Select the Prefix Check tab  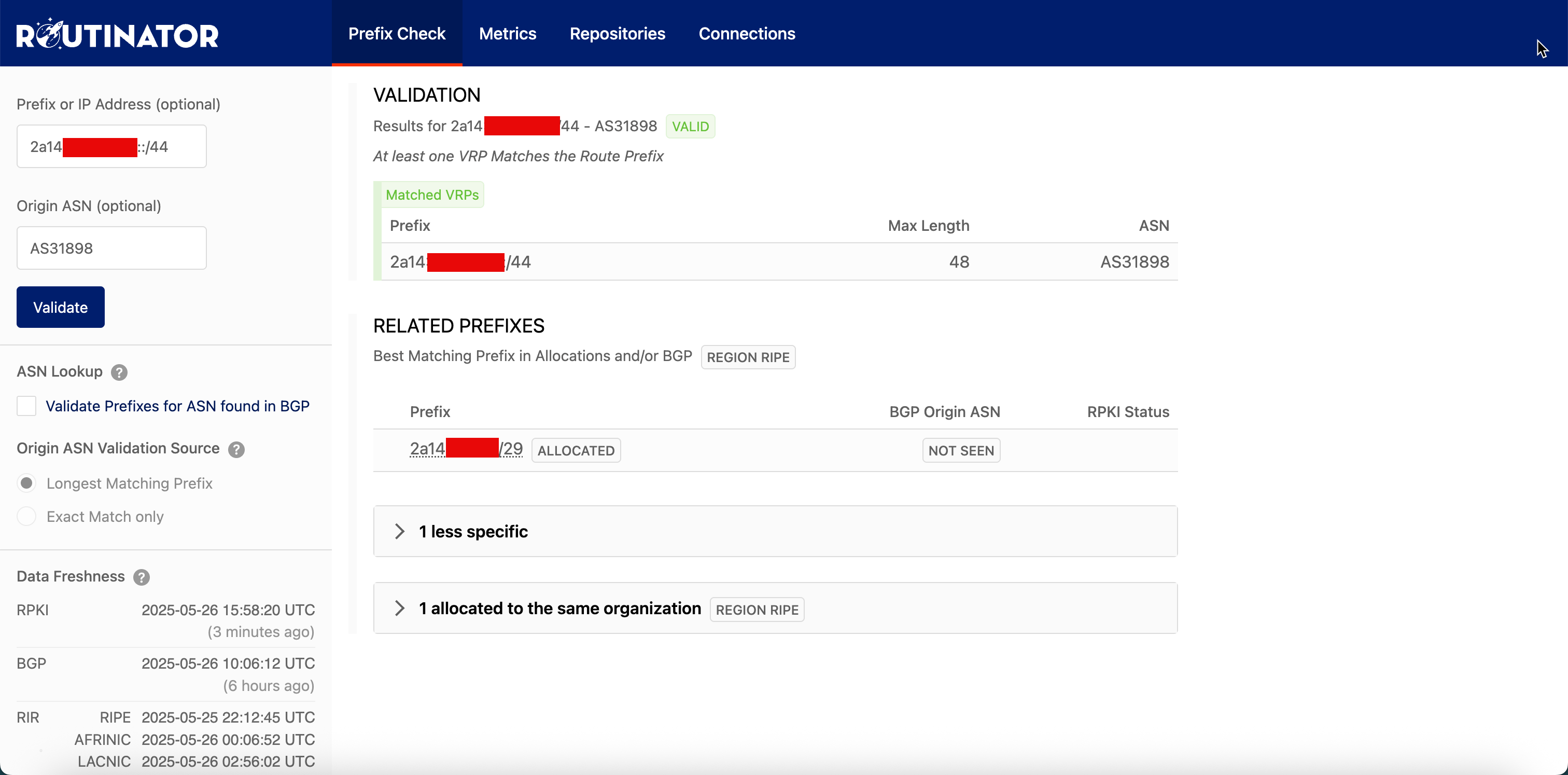[397, 34]
